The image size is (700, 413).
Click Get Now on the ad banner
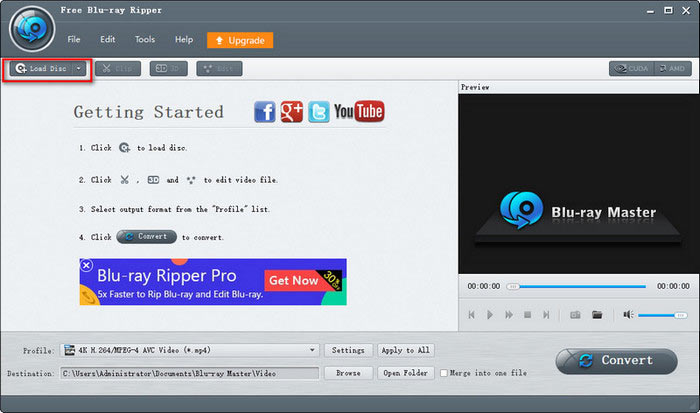(x=293, y=280)
